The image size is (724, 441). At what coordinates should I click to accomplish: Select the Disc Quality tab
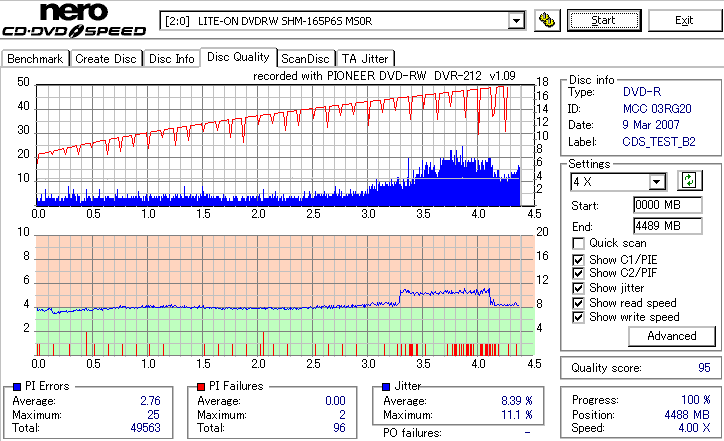[x=238, y=57]
